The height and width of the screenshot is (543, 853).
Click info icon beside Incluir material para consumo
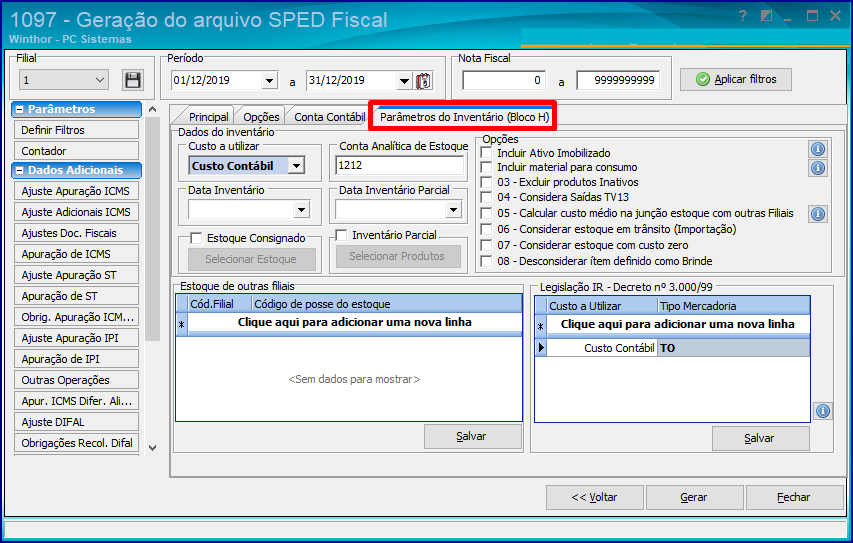(818, 168)
